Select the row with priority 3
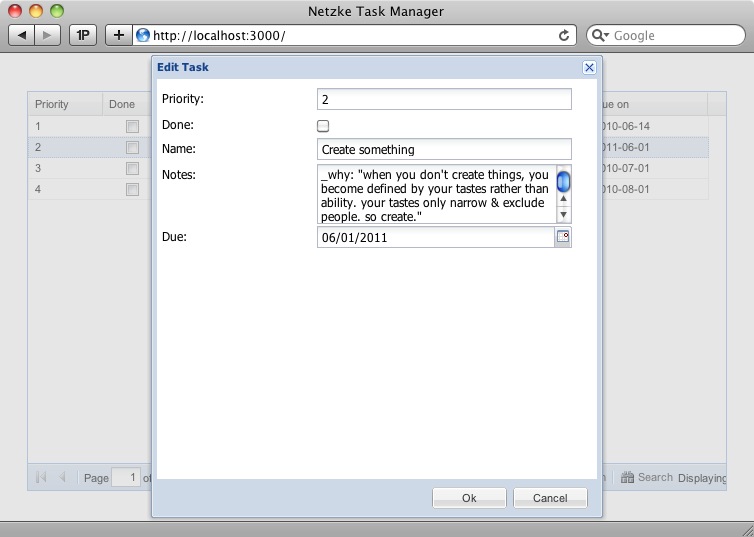 pyautogui.click(x=90, y=168)
